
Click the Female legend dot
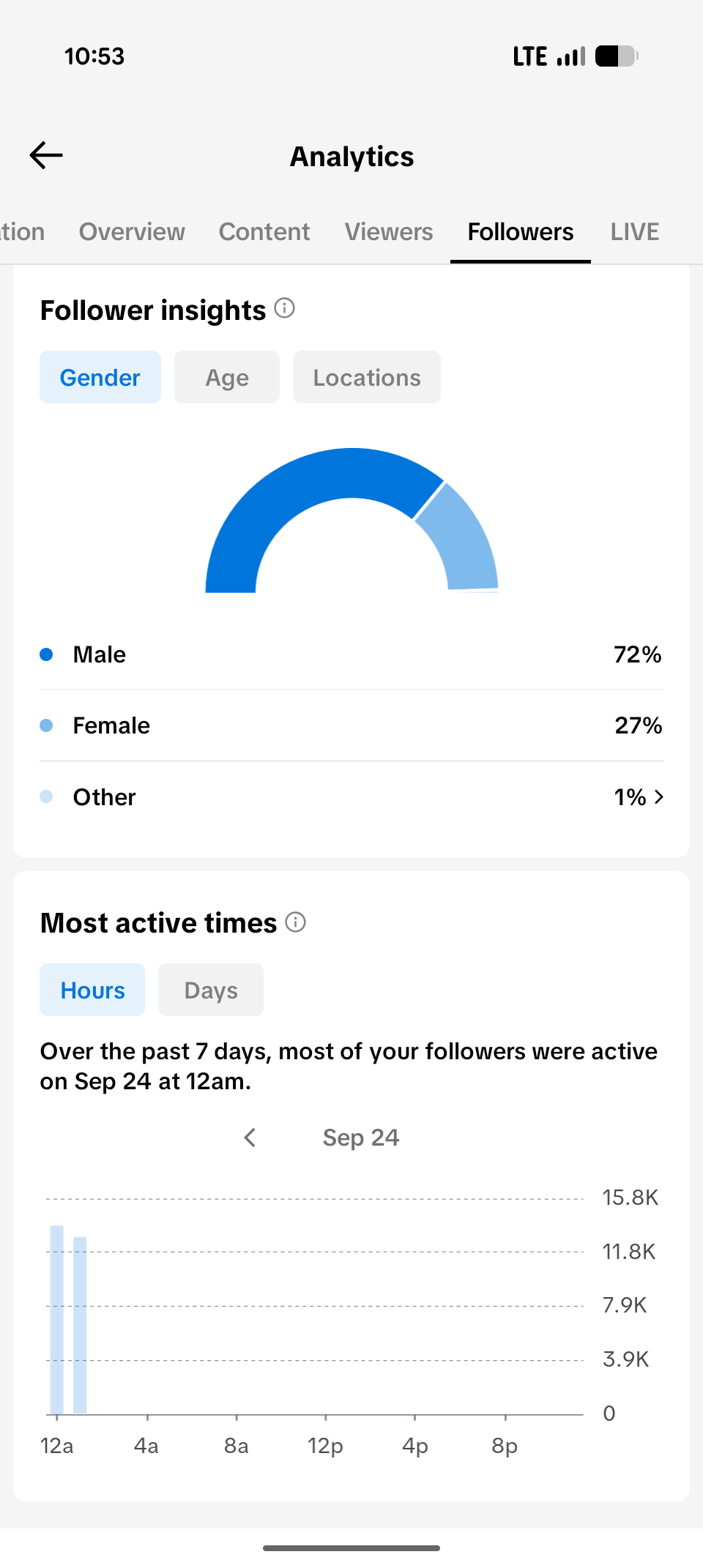46,725
